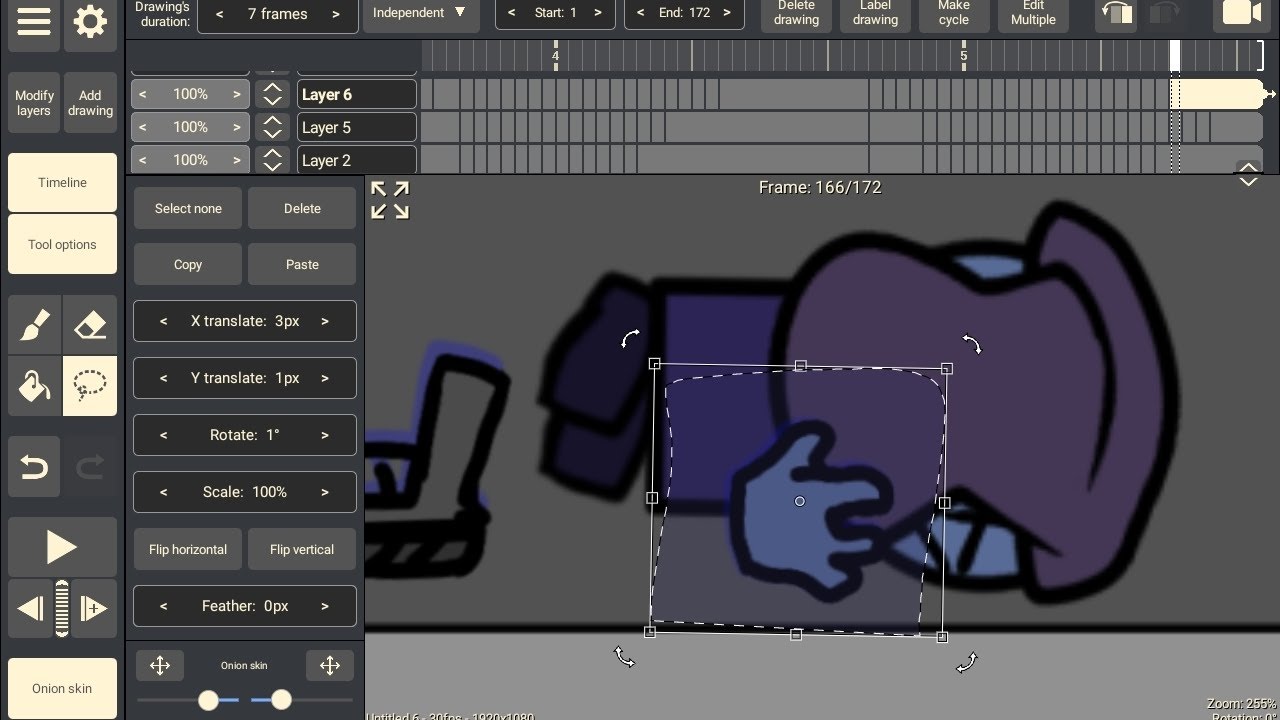Flip selection vertically
This screenshot has height=720, width=1280.
tap(302, 549)
